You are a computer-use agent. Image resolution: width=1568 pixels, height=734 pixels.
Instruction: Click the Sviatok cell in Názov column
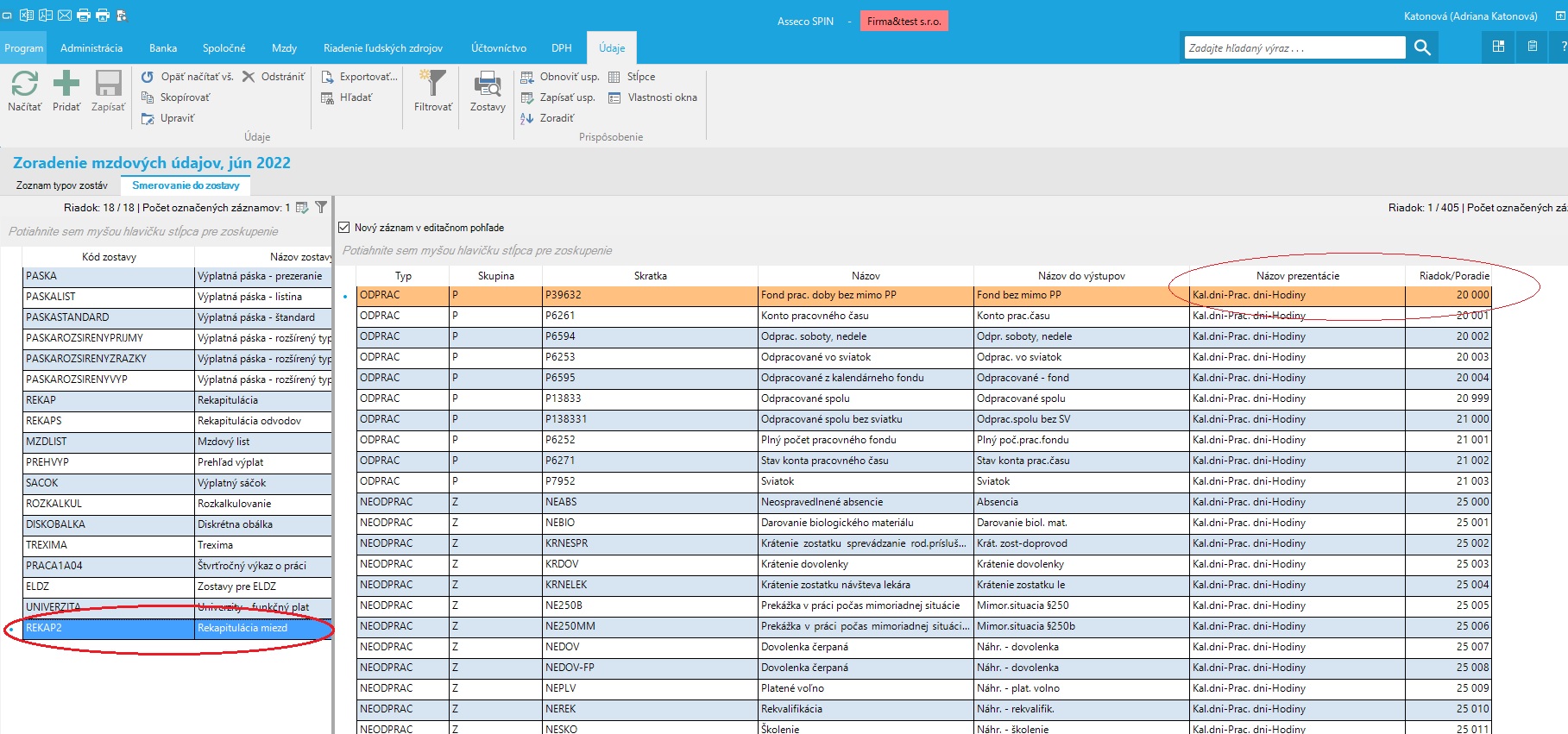pyautogui.click(x=866, y=481)
